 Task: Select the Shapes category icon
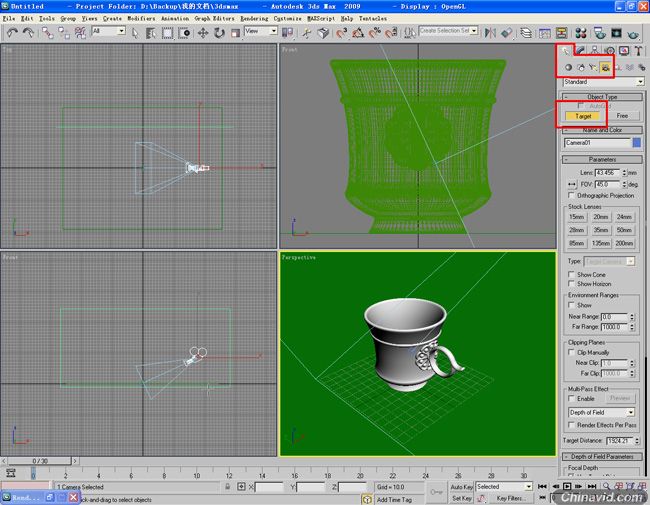click(x=581, y=67)
